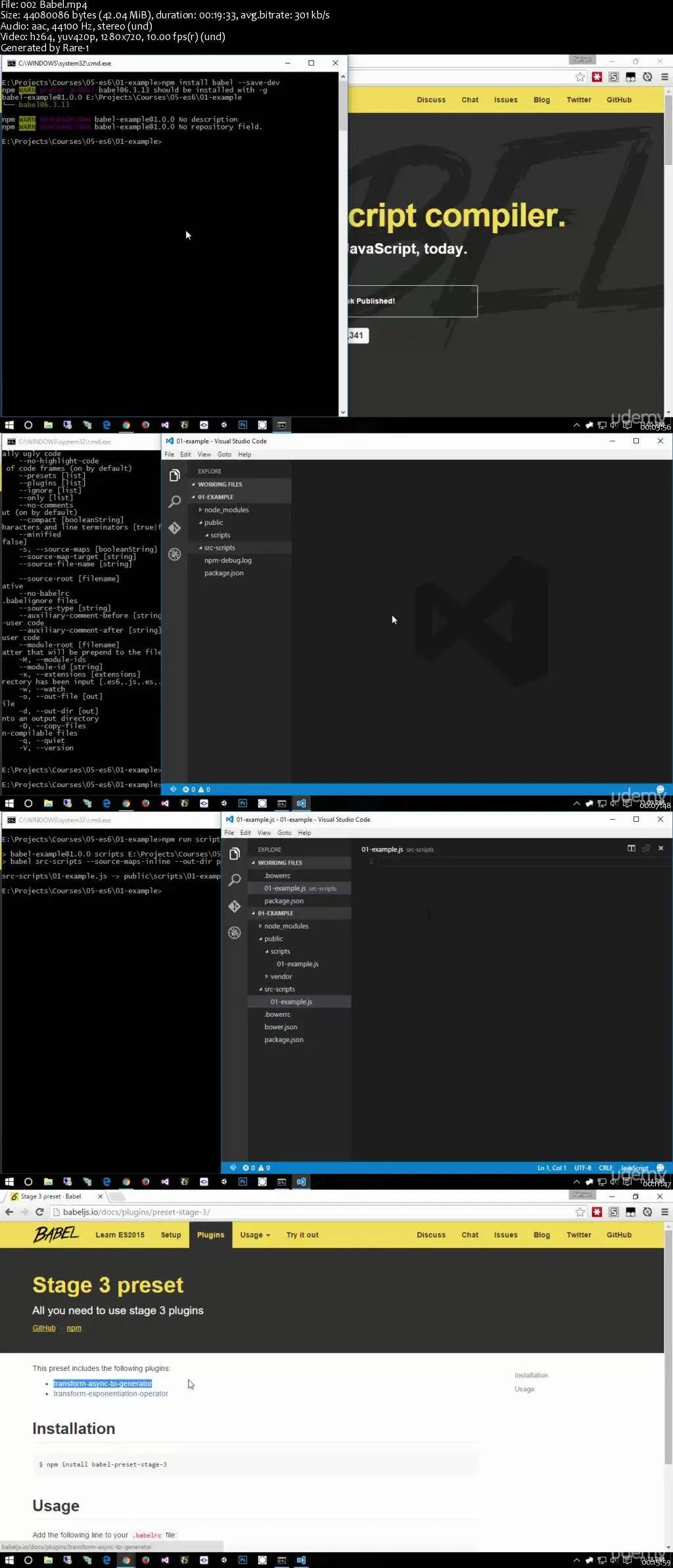The height and width of the screenshot is (1568, 673).
Task: Open Explorer icon in the 01-example.js VS Code window
Action: (235, 854)
